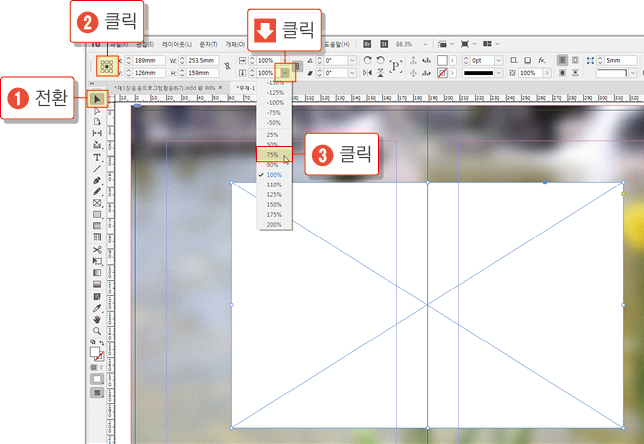
Task: Open Adobe Stock (St) icon
Action: pos(384,44)
